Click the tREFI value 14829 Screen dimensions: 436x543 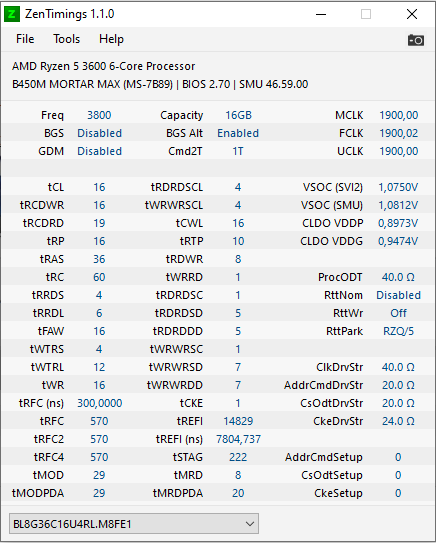tap(238, 421)
